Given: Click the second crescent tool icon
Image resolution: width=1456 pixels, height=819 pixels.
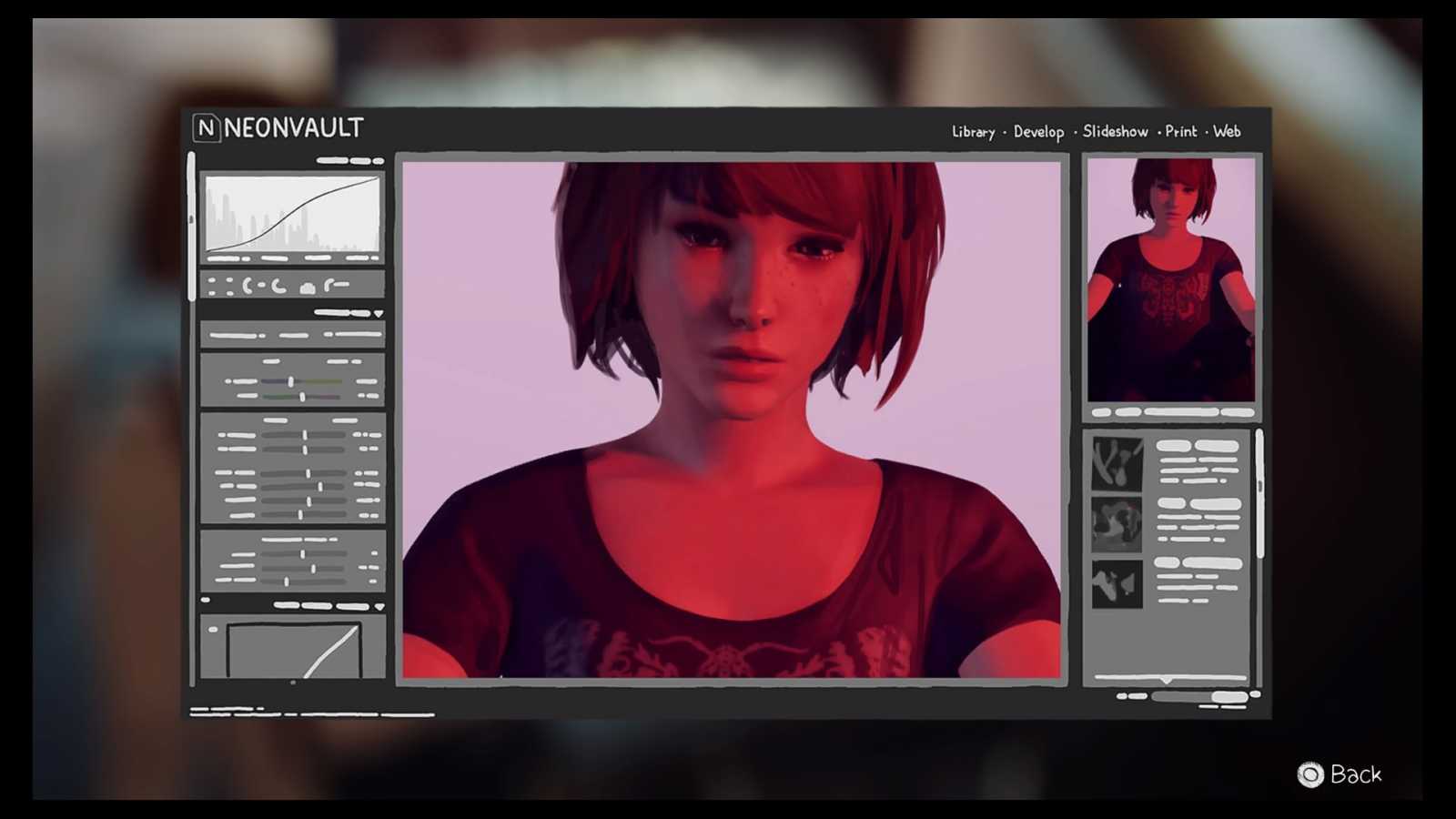Looking at the screenshot, I should (x=278, y=287).
